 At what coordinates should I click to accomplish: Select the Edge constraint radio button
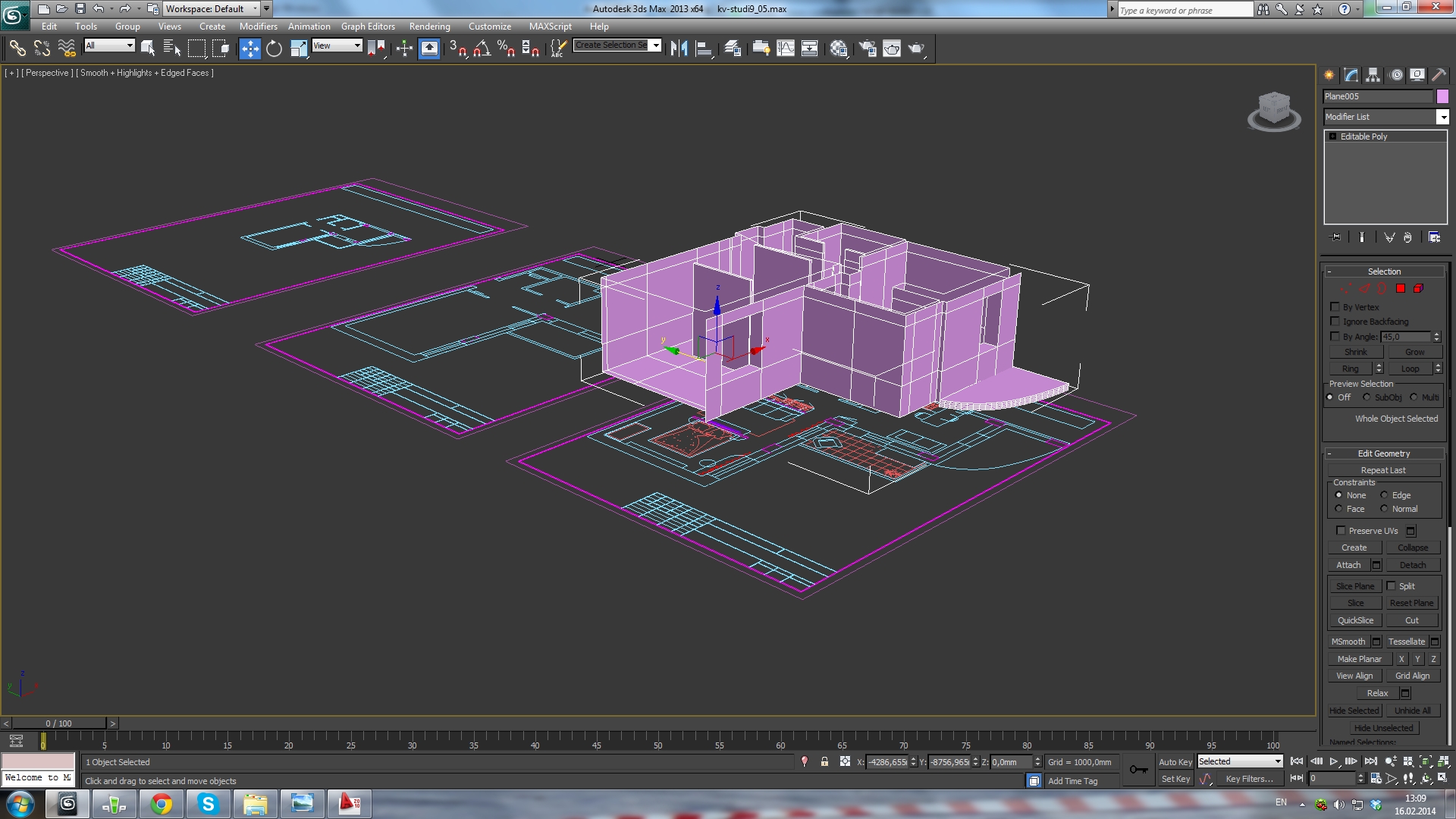(1385, 495)
